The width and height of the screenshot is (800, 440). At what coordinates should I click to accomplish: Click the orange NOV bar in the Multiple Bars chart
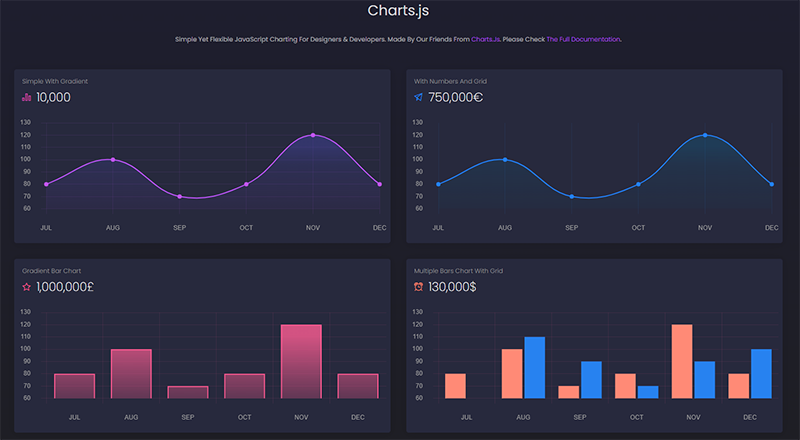coord(682,361)
